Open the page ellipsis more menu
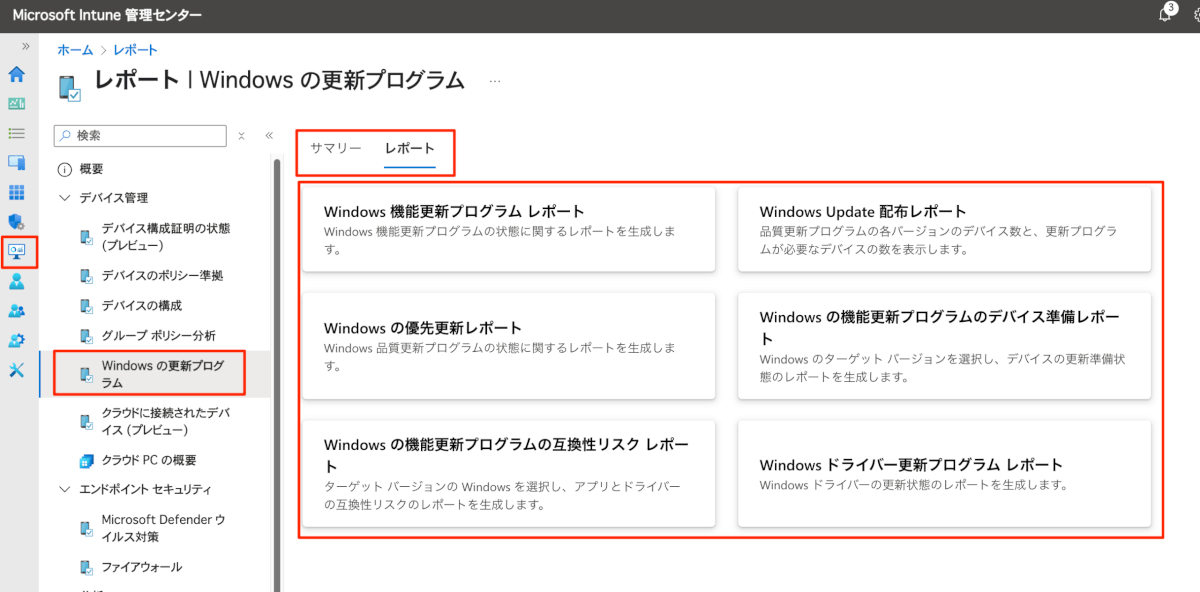The width and height of the screenshot is (1200, 592). tap(495, 81)
